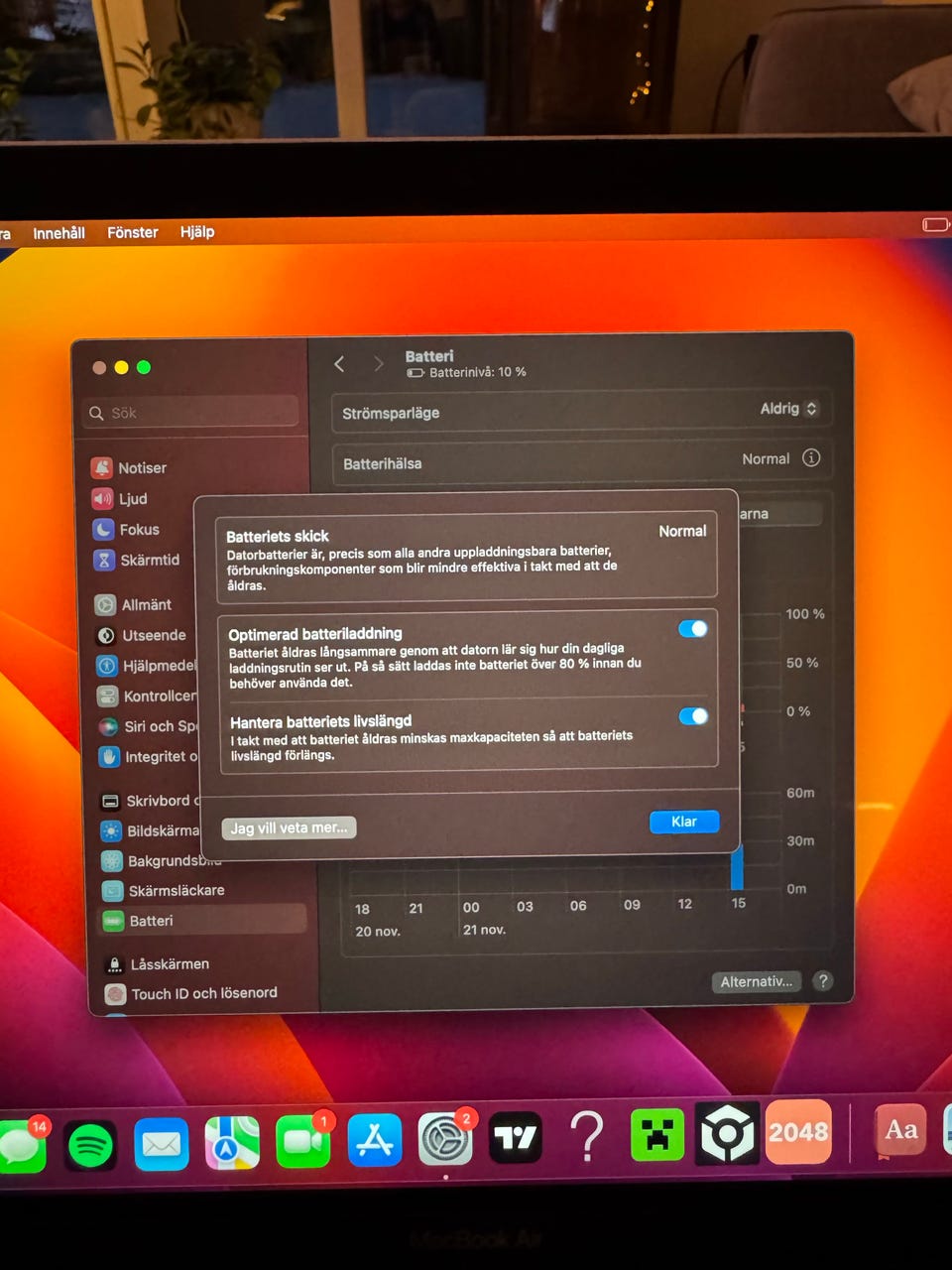The width and height of the screenshot is (952, 1270).
Task: Open Bakgrundsbild wallpaper settings
Action: (161, 860)
